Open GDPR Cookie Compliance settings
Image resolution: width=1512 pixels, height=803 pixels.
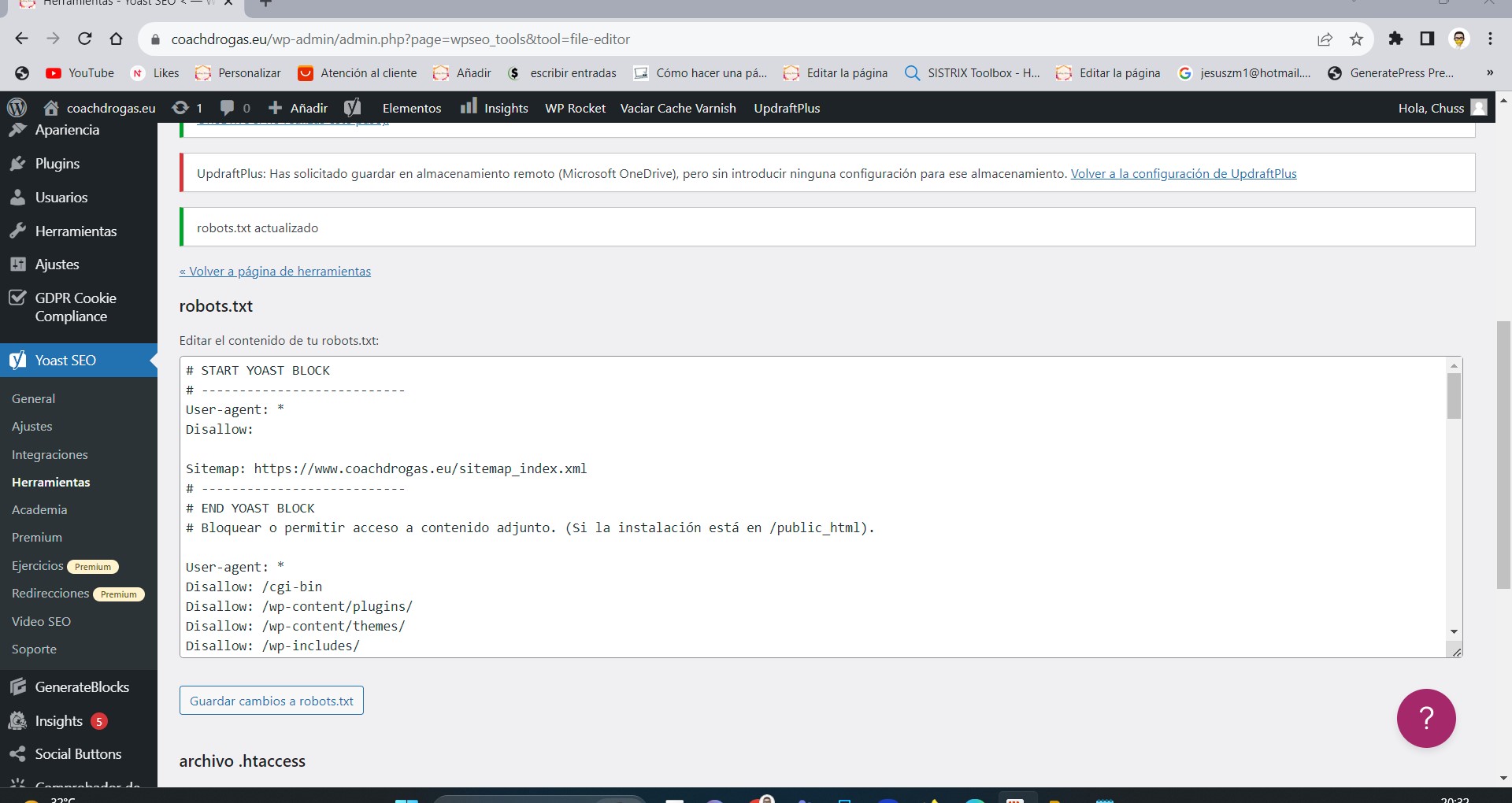76,307
